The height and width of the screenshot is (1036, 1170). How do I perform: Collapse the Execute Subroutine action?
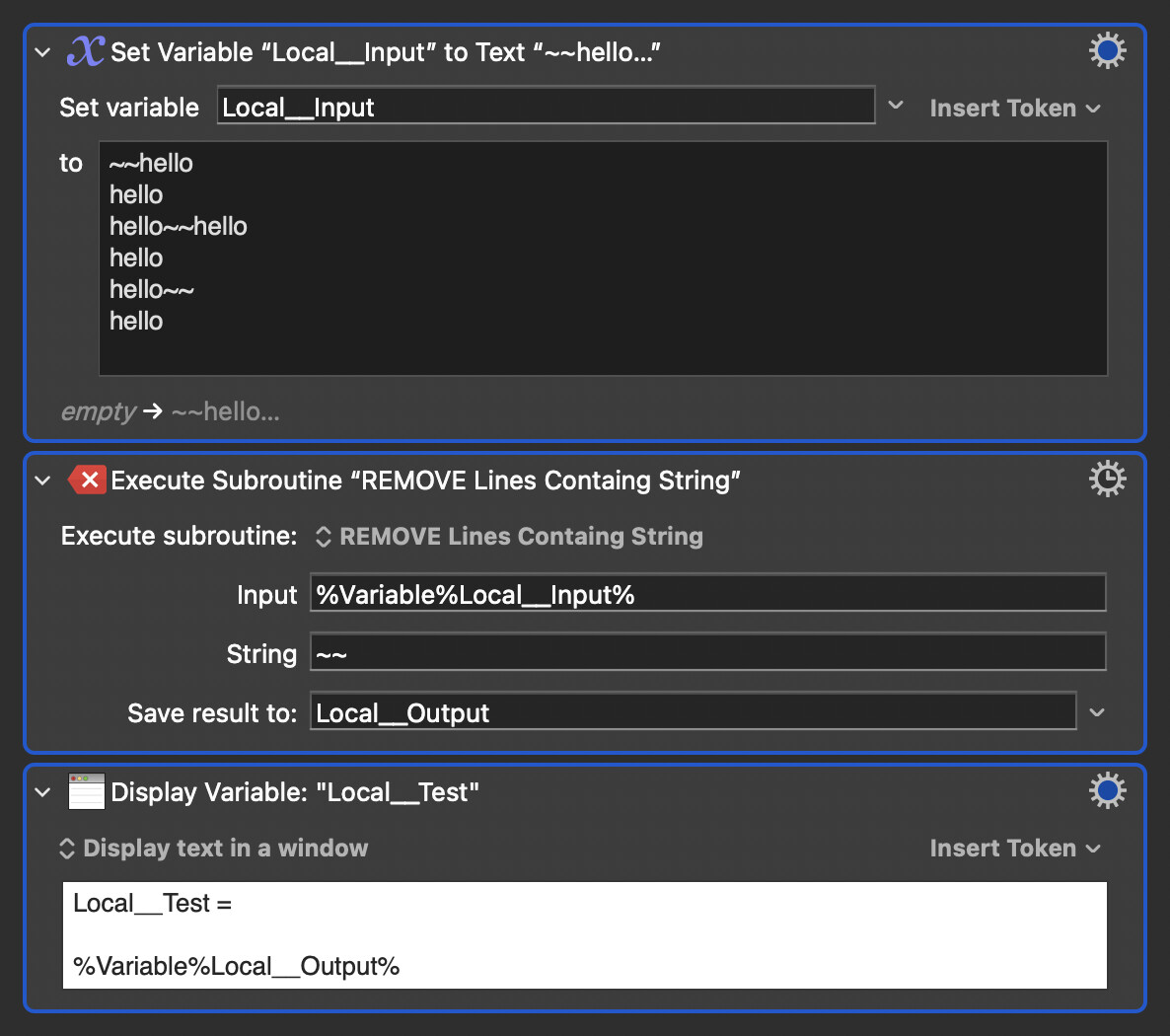tap(42, 481)
